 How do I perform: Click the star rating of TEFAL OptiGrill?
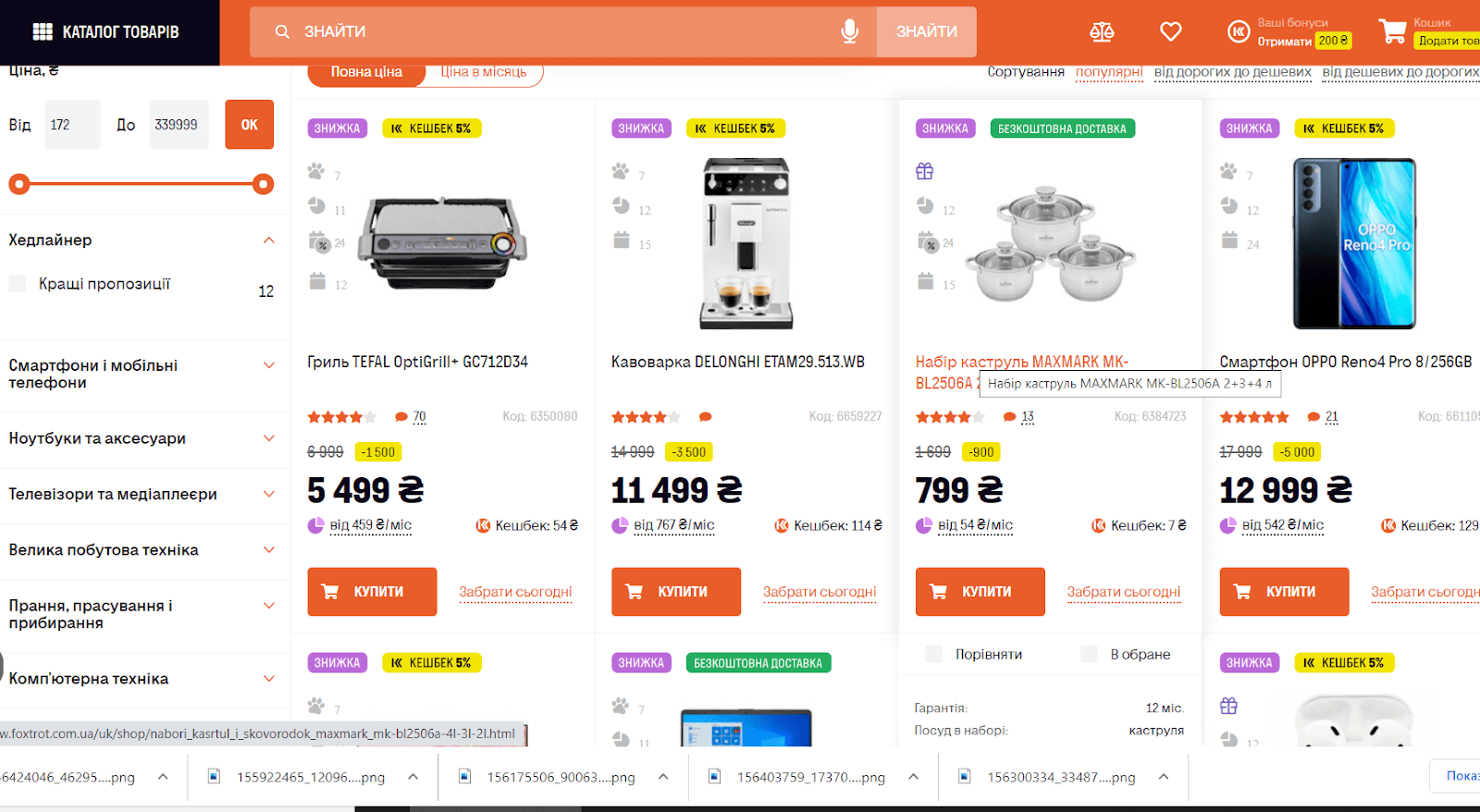pyautogui.click(x=342, y=417)
